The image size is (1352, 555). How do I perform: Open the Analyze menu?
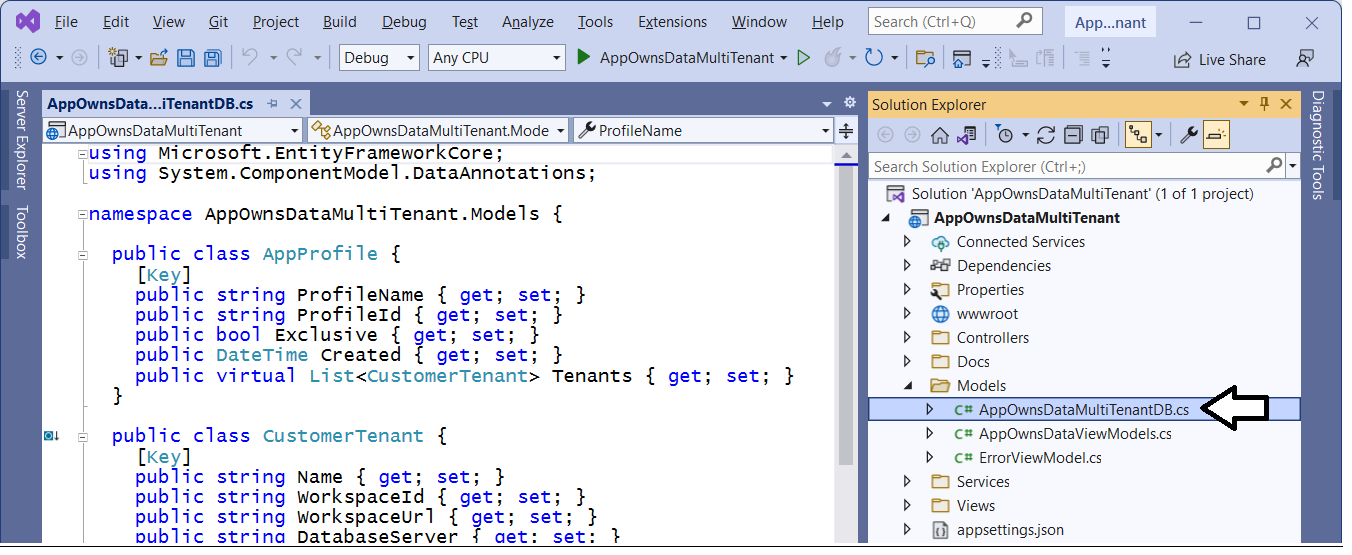pos(527,22)
